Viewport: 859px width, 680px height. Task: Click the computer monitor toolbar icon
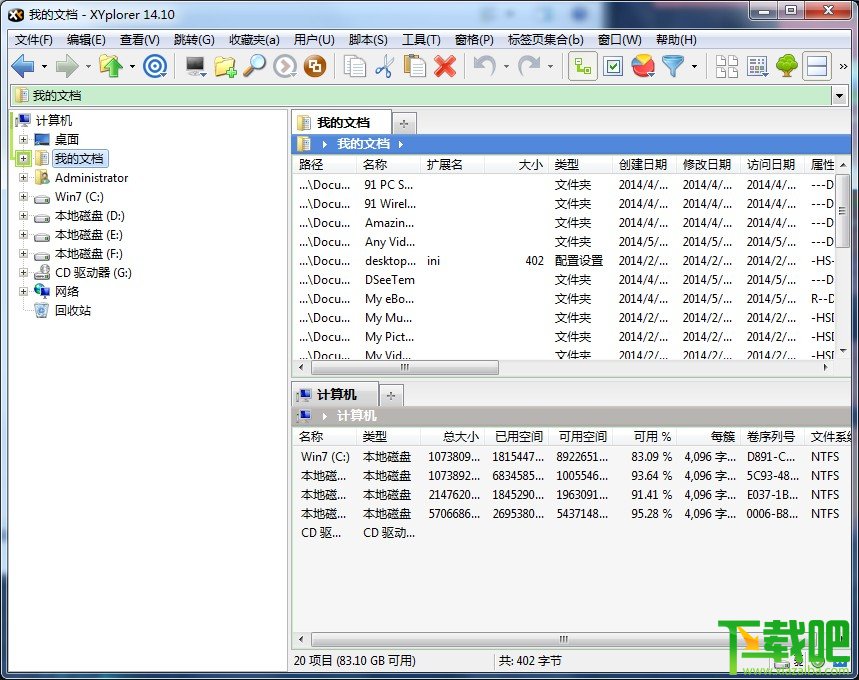[x=196, y=67]
